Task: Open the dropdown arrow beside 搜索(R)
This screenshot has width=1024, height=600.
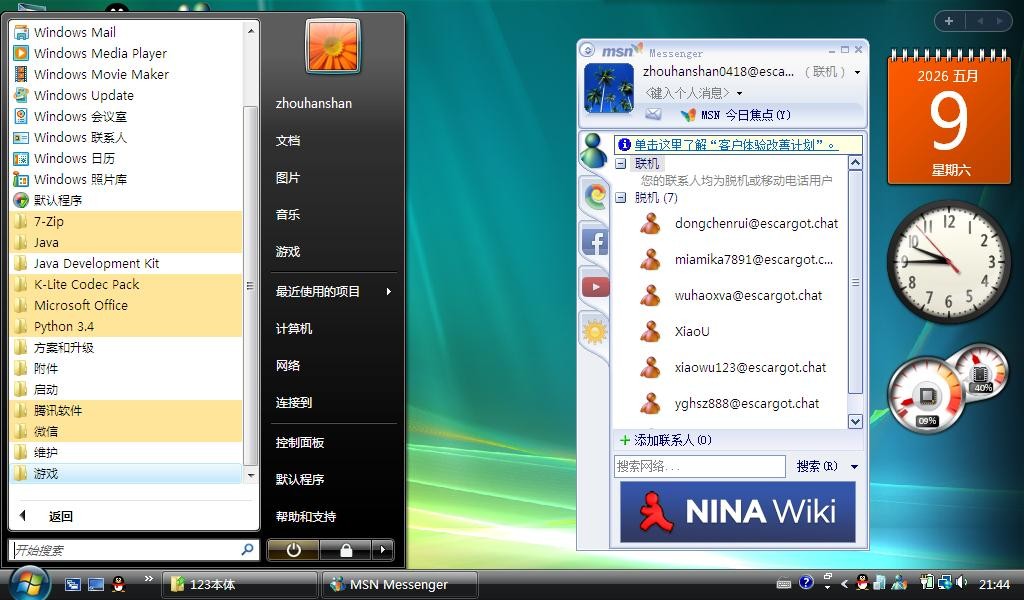Action: pyautogui.click(x=854, y=467)
